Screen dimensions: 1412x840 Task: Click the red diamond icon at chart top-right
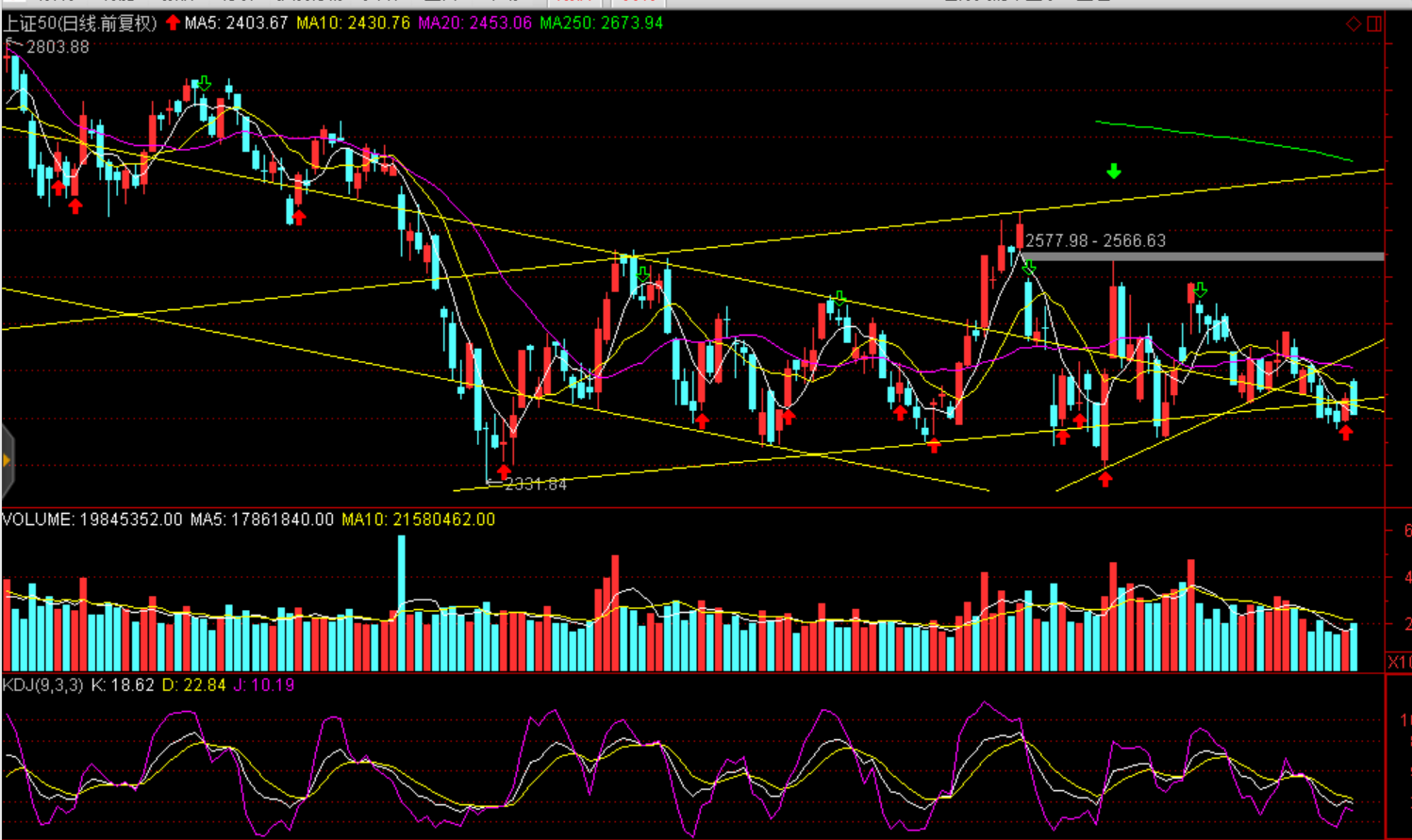coord(1353,24)
